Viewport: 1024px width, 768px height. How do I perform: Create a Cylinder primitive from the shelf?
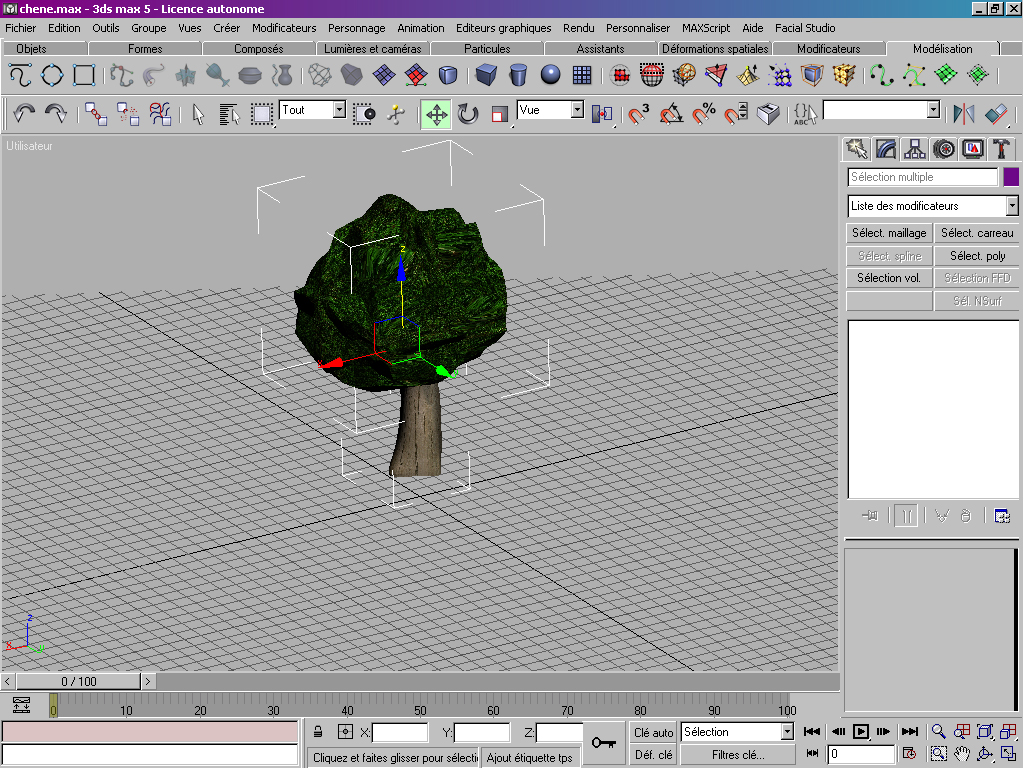518,74
